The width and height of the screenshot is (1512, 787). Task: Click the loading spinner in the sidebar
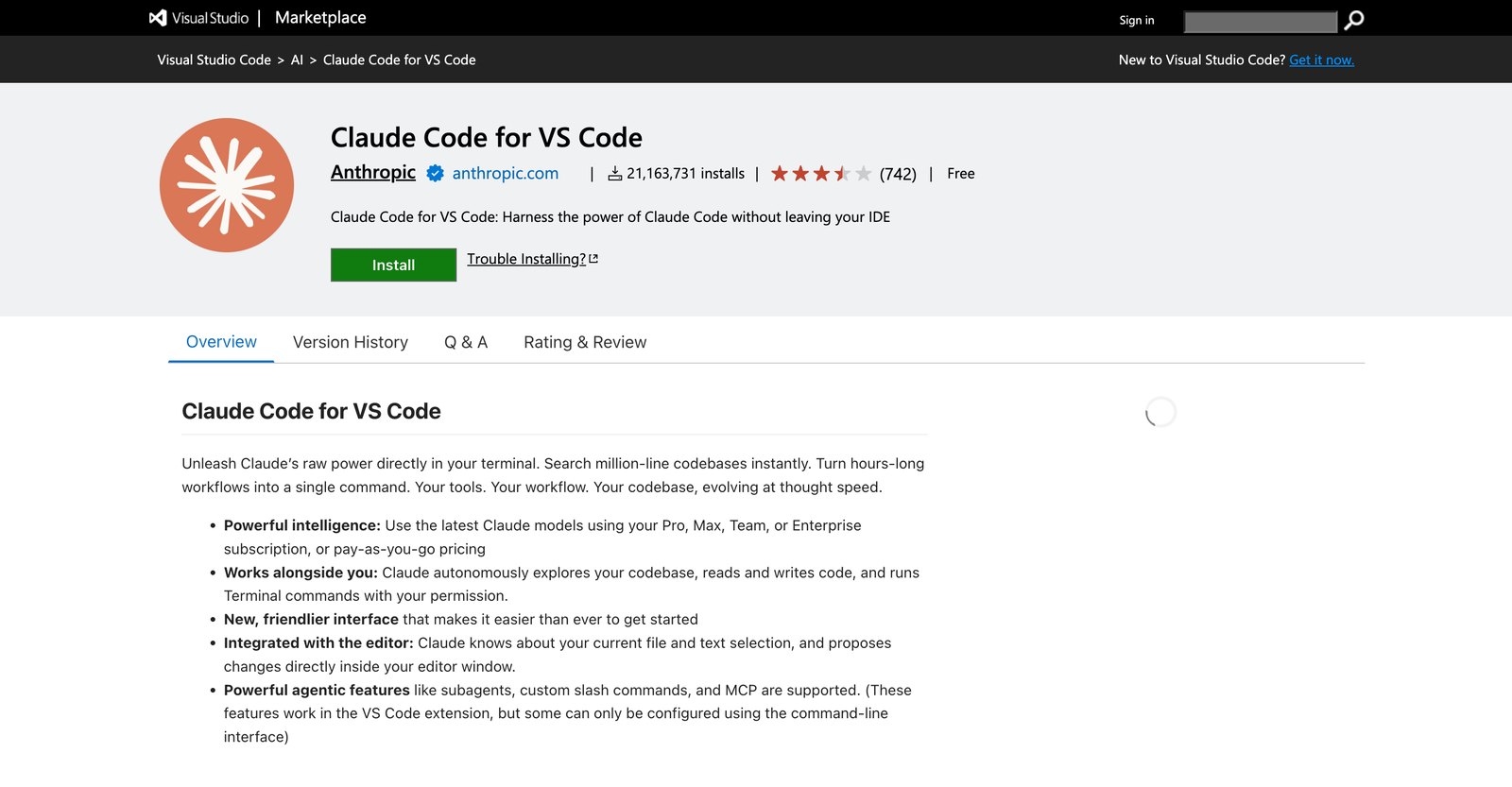[x=1160, y=412]
